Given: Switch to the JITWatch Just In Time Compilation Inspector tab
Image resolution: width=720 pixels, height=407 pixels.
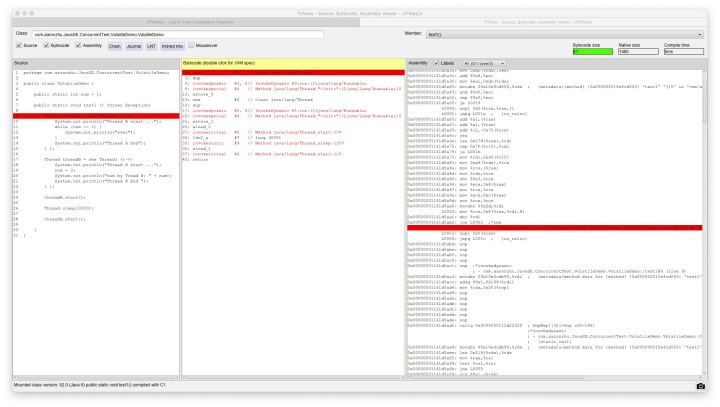Looking at the screenshot, I should click(x=190, y=22).
